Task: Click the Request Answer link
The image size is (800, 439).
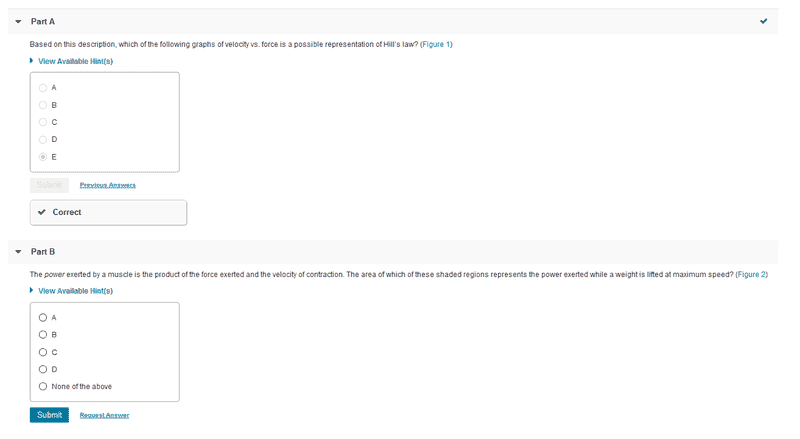Action: (104, 415)
